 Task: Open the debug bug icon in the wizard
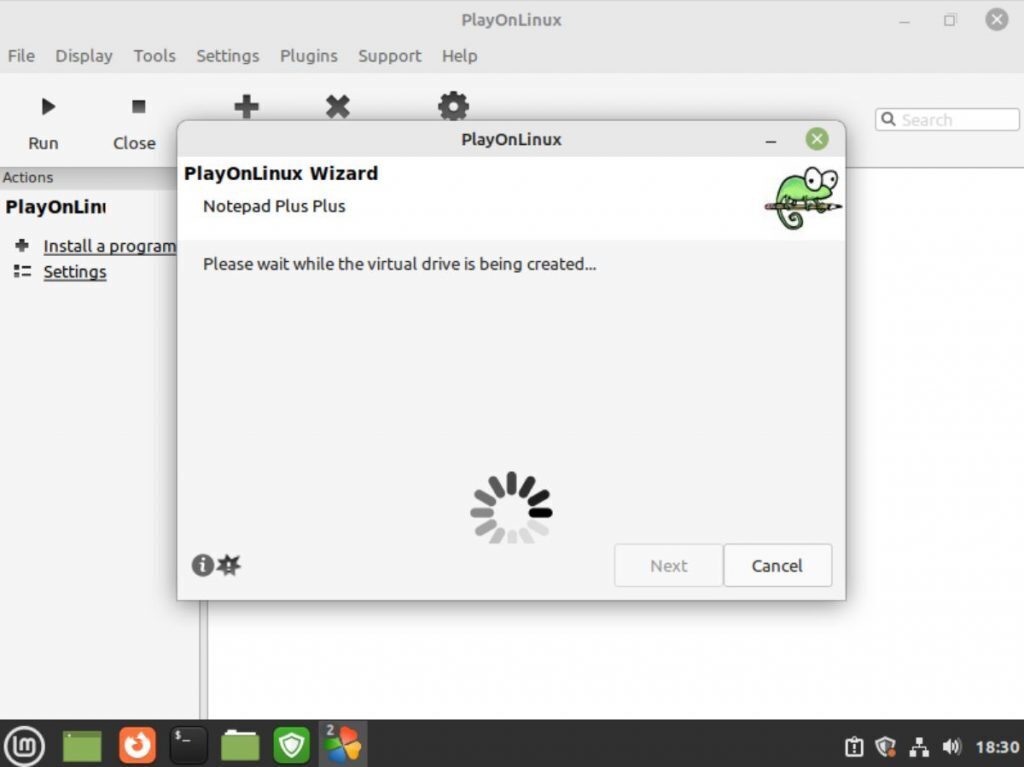click(x=228, y=565)
